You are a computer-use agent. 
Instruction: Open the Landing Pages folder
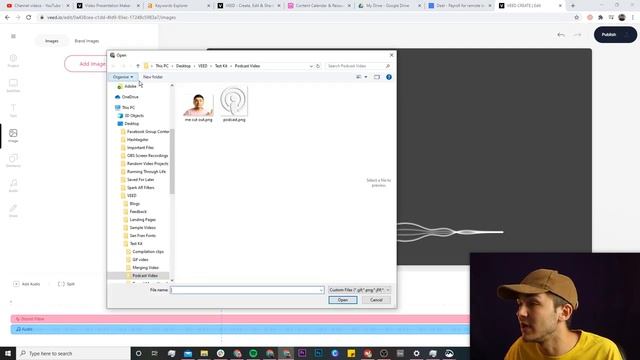click(x=142, y=220)
